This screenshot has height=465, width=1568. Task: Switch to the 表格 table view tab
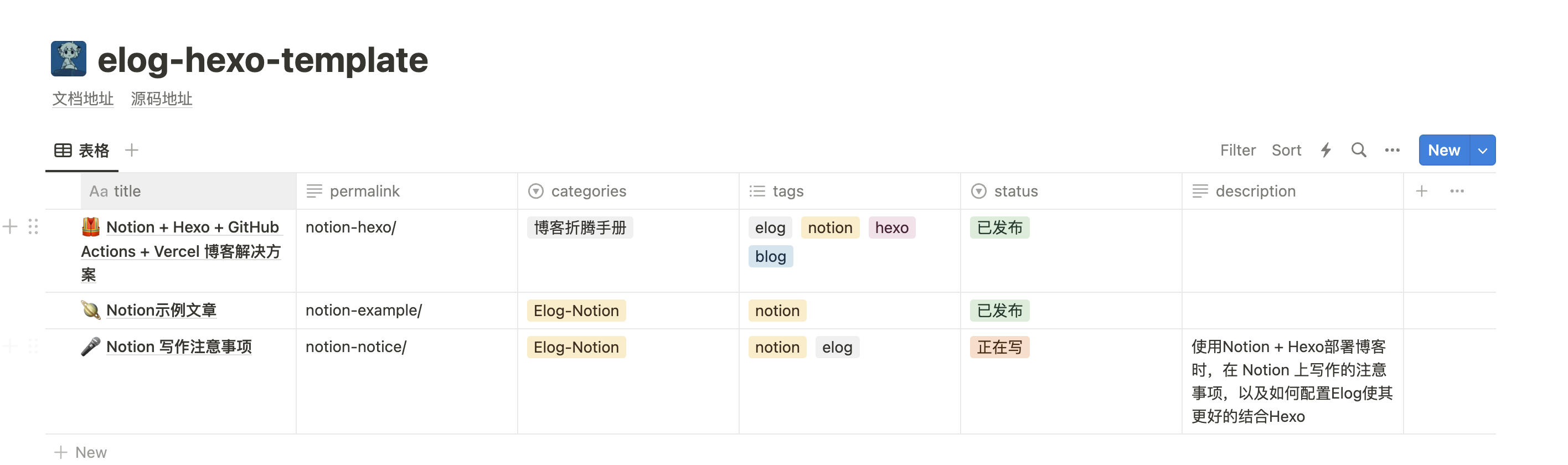coord(82,151)
